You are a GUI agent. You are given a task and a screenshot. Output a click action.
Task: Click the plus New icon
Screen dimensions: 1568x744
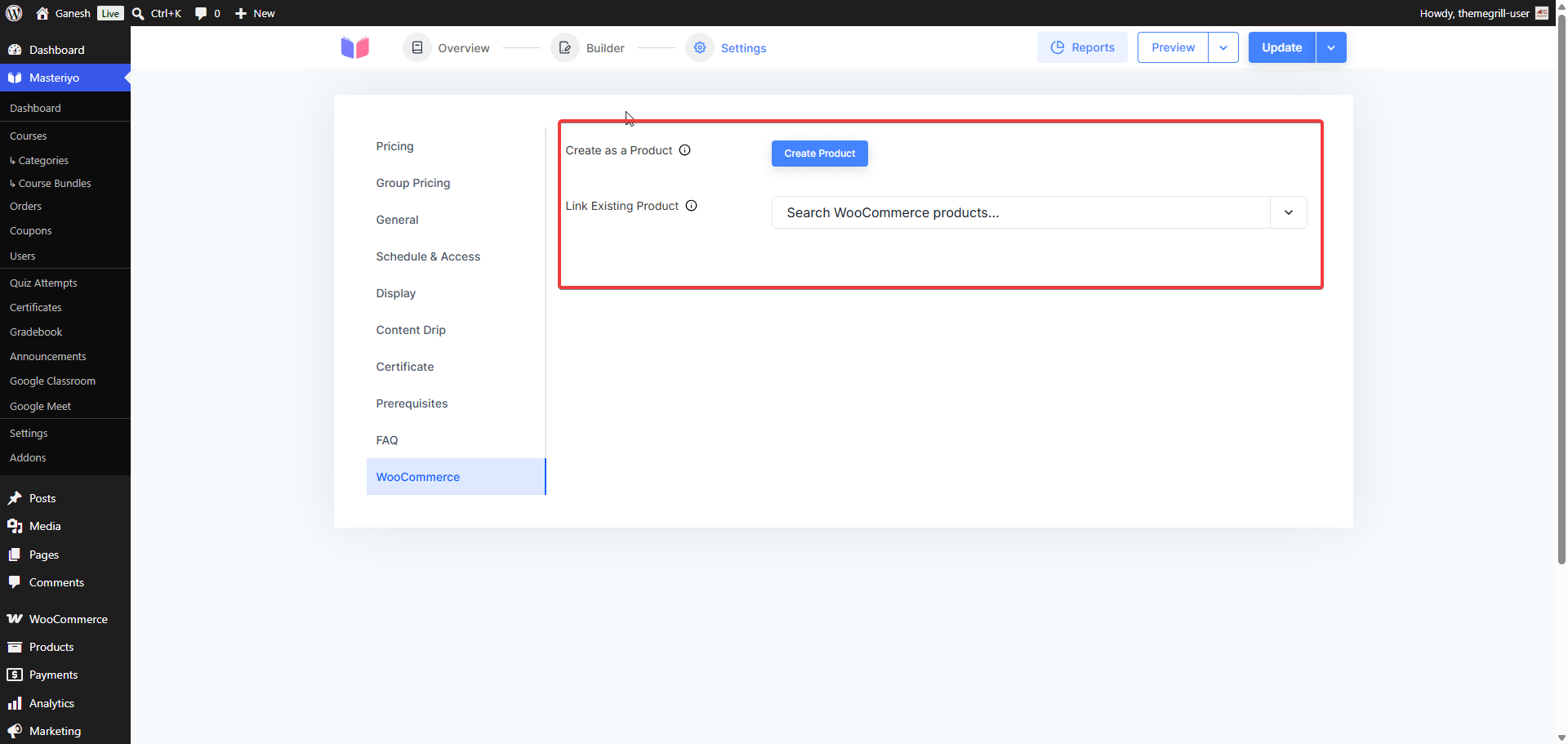coord(241,14)
